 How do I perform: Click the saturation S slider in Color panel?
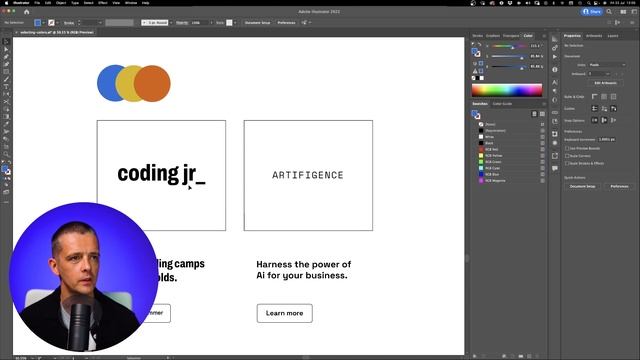[x=509, y=56]
